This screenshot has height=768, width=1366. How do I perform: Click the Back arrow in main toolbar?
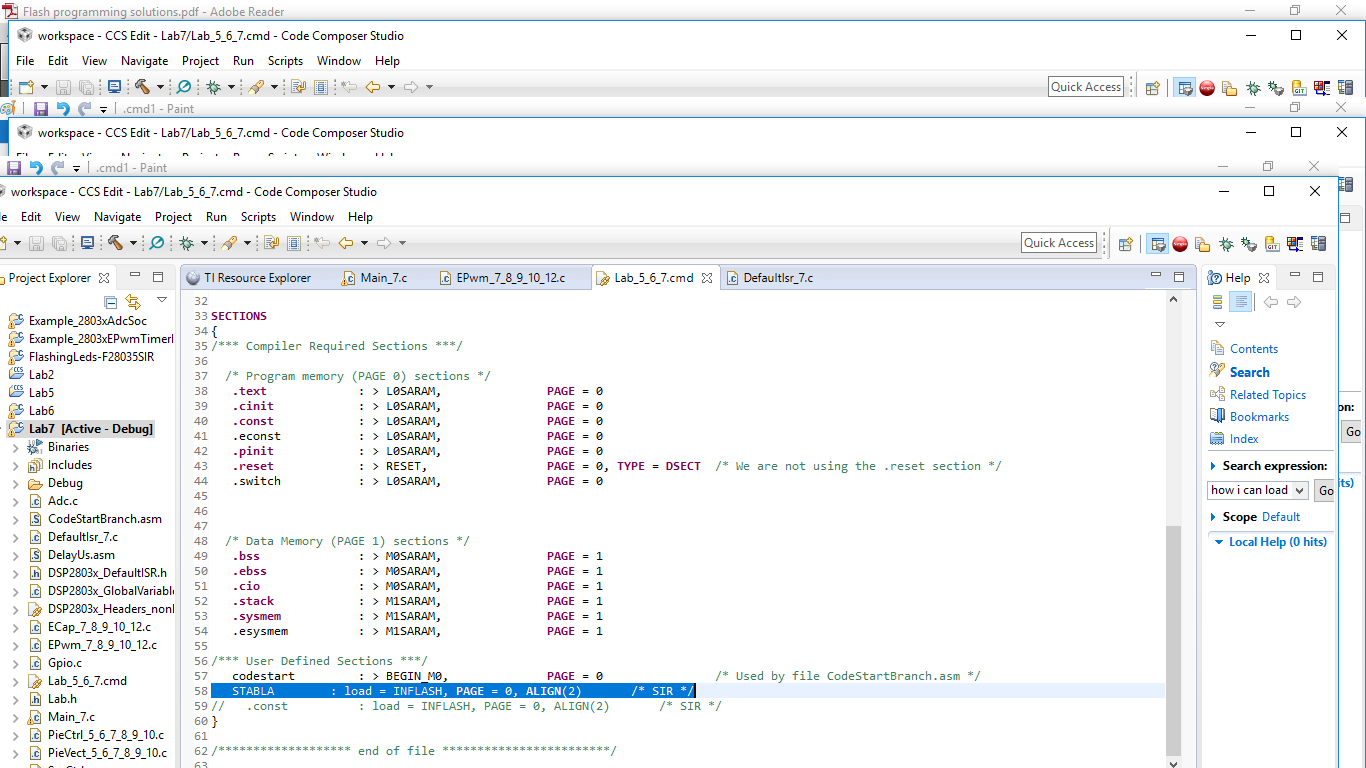[346, 243]
